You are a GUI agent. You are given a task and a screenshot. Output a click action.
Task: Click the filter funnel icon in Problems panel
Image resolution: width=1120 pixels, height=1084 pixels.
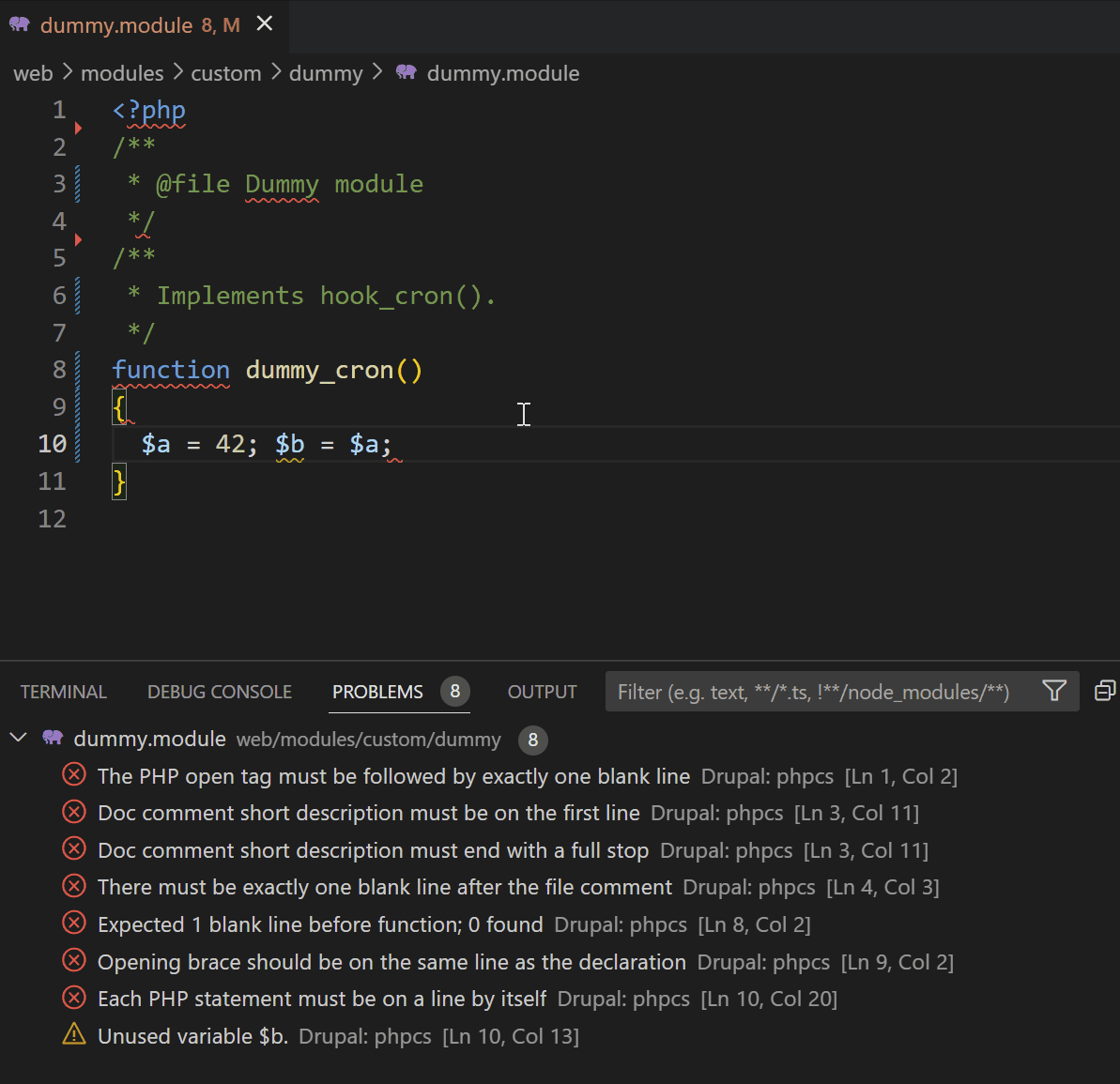coord(1054,691)
